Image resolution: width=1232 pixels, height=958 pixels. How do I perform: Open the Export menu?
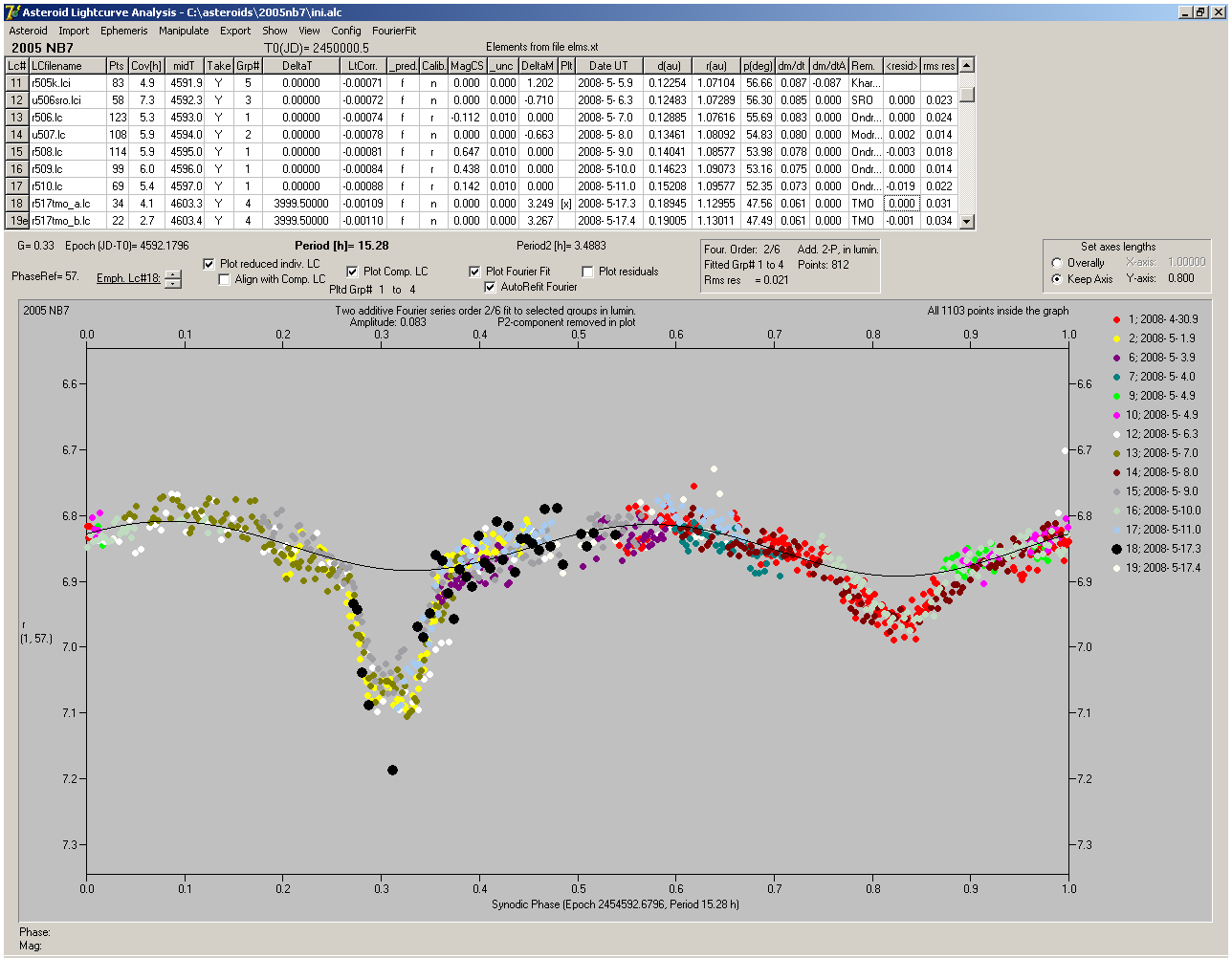pos(235,31)
